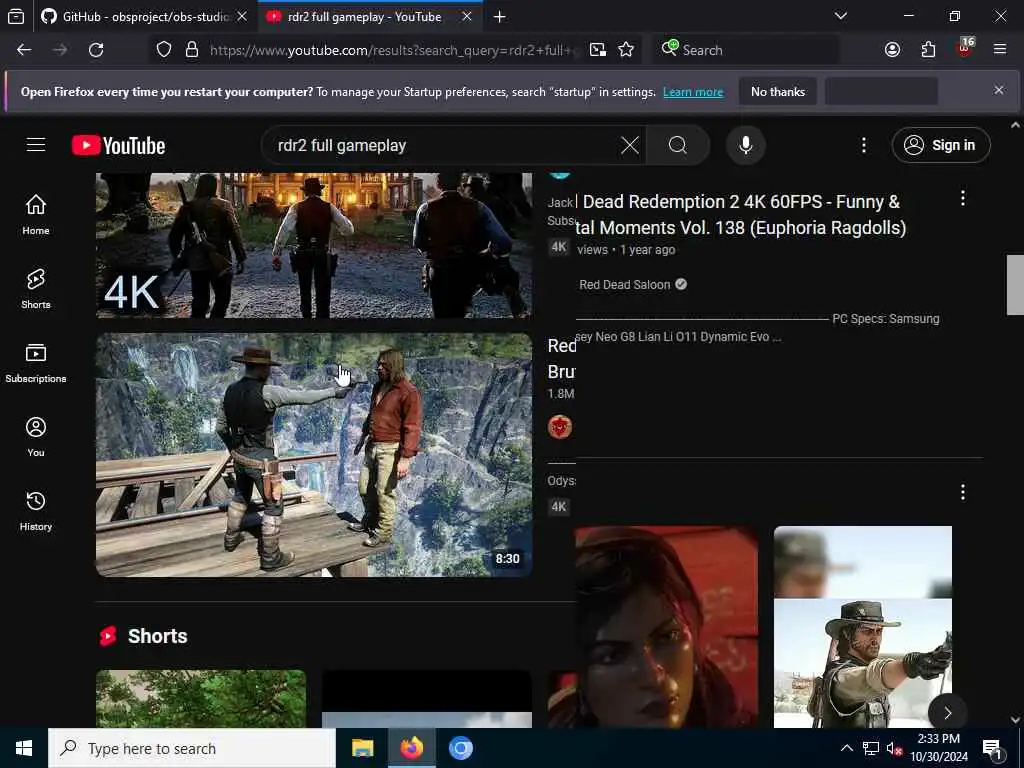Open Shorts in sidebar

point(36,289)
